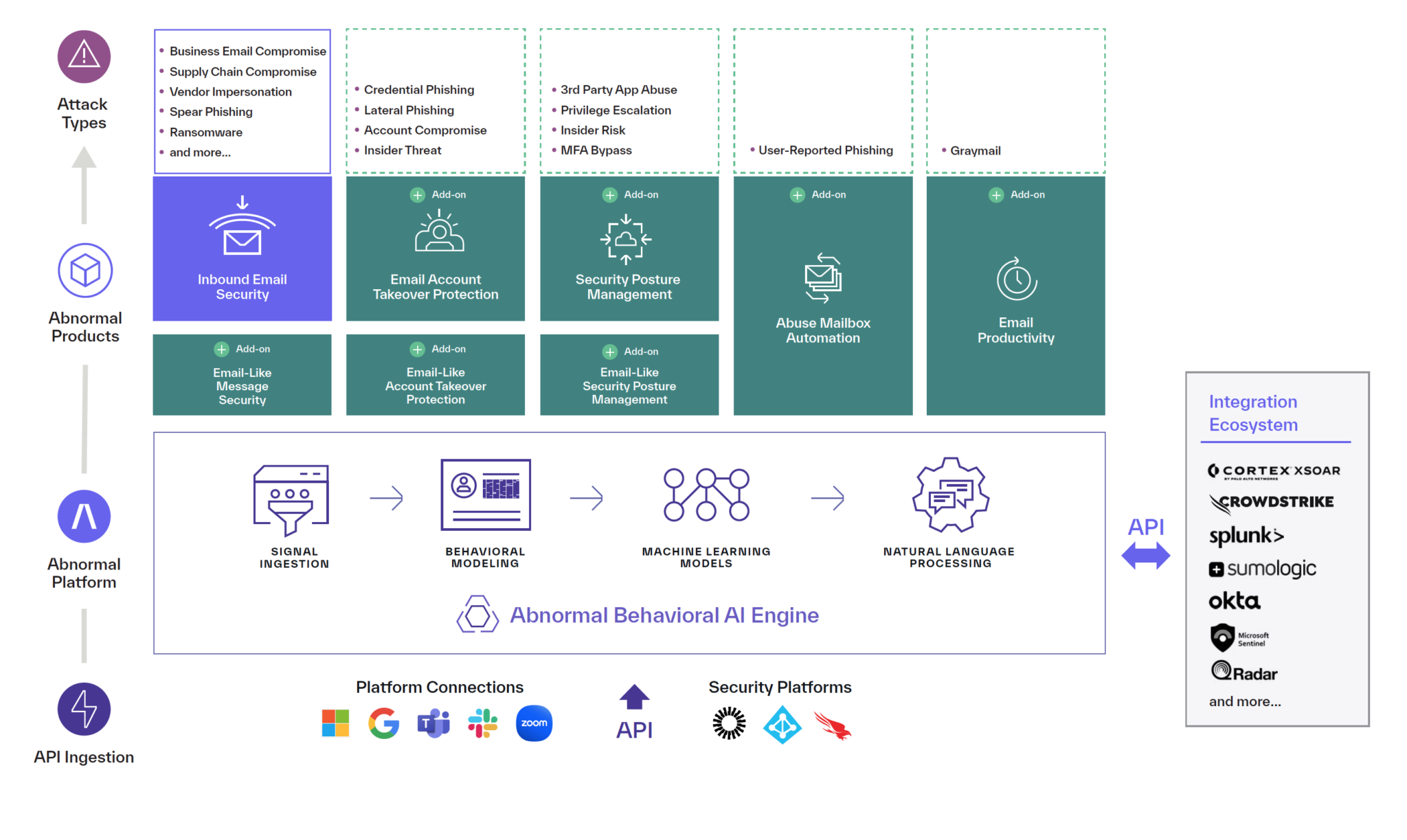Viewport: 1407px width, 840px height.
Task: Toggle Add-on plus on Email-Like Message Security
Action: tap(221, 349)
